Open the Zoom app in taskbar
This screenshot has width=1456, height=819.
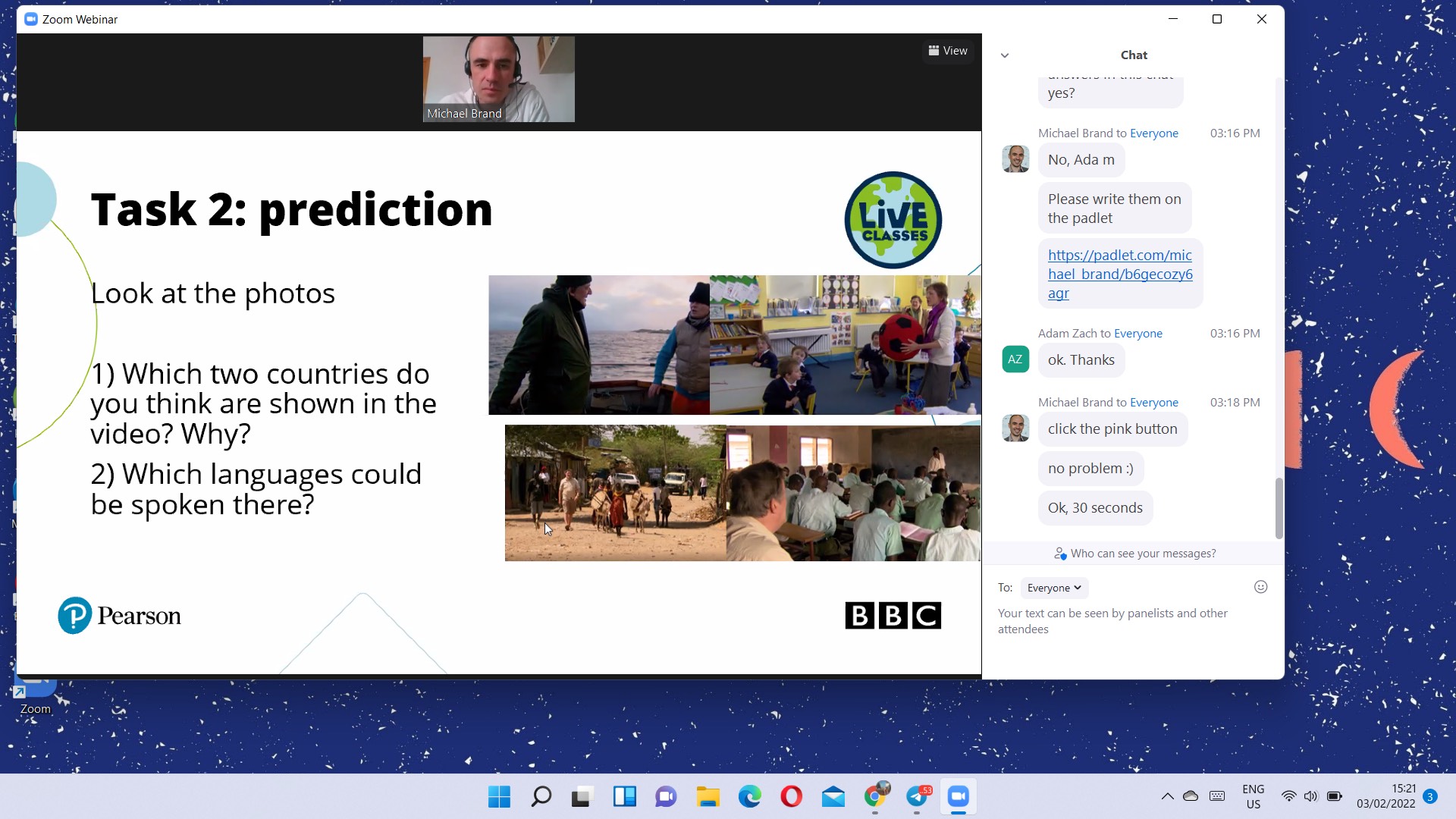click(958, 797)
